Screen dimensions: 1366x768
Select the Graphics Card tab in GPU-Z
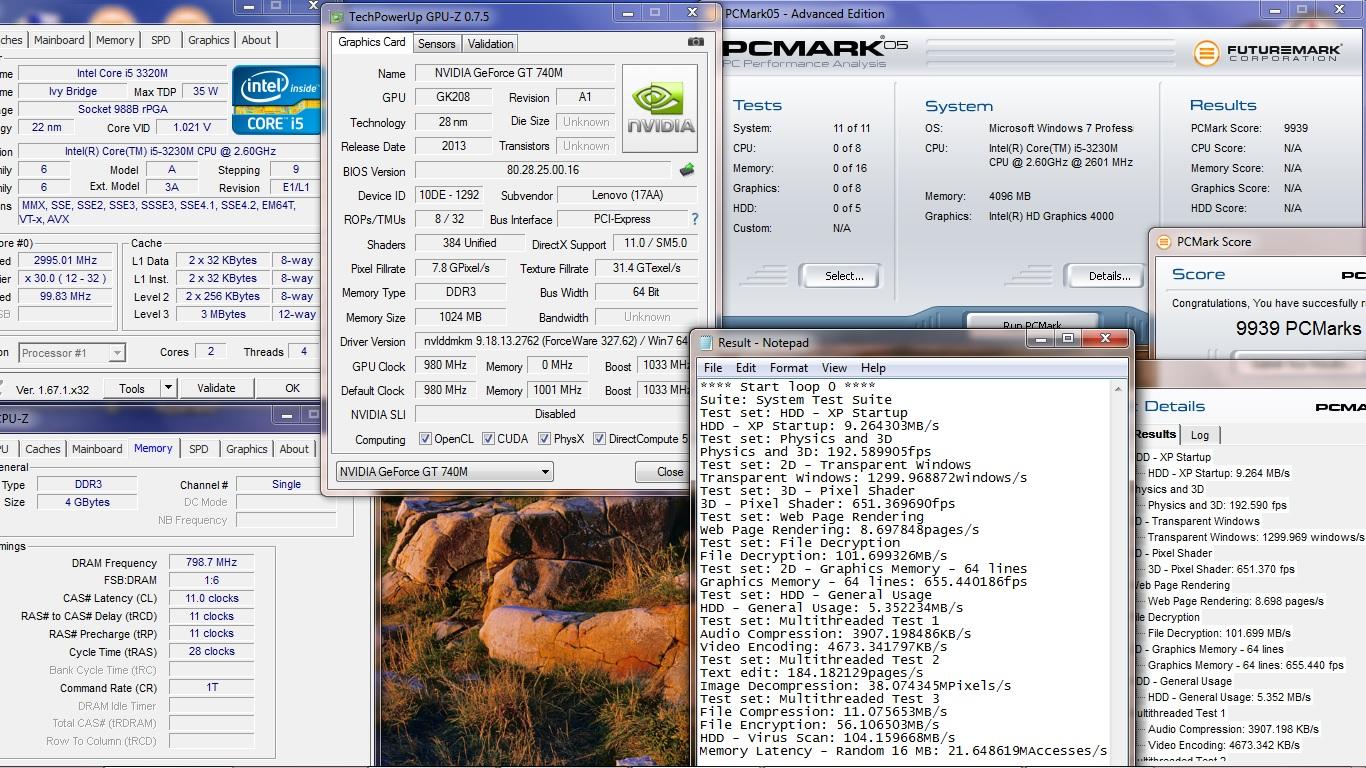(x=372, y=42)
